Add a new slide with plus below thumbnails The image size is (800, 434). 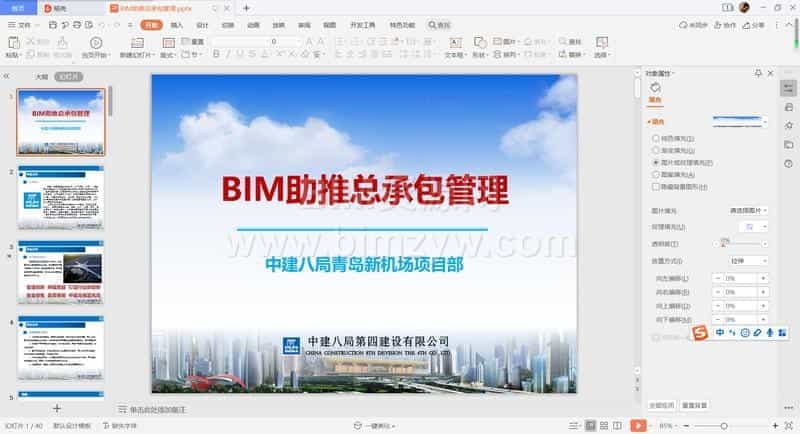coord(57,408)
